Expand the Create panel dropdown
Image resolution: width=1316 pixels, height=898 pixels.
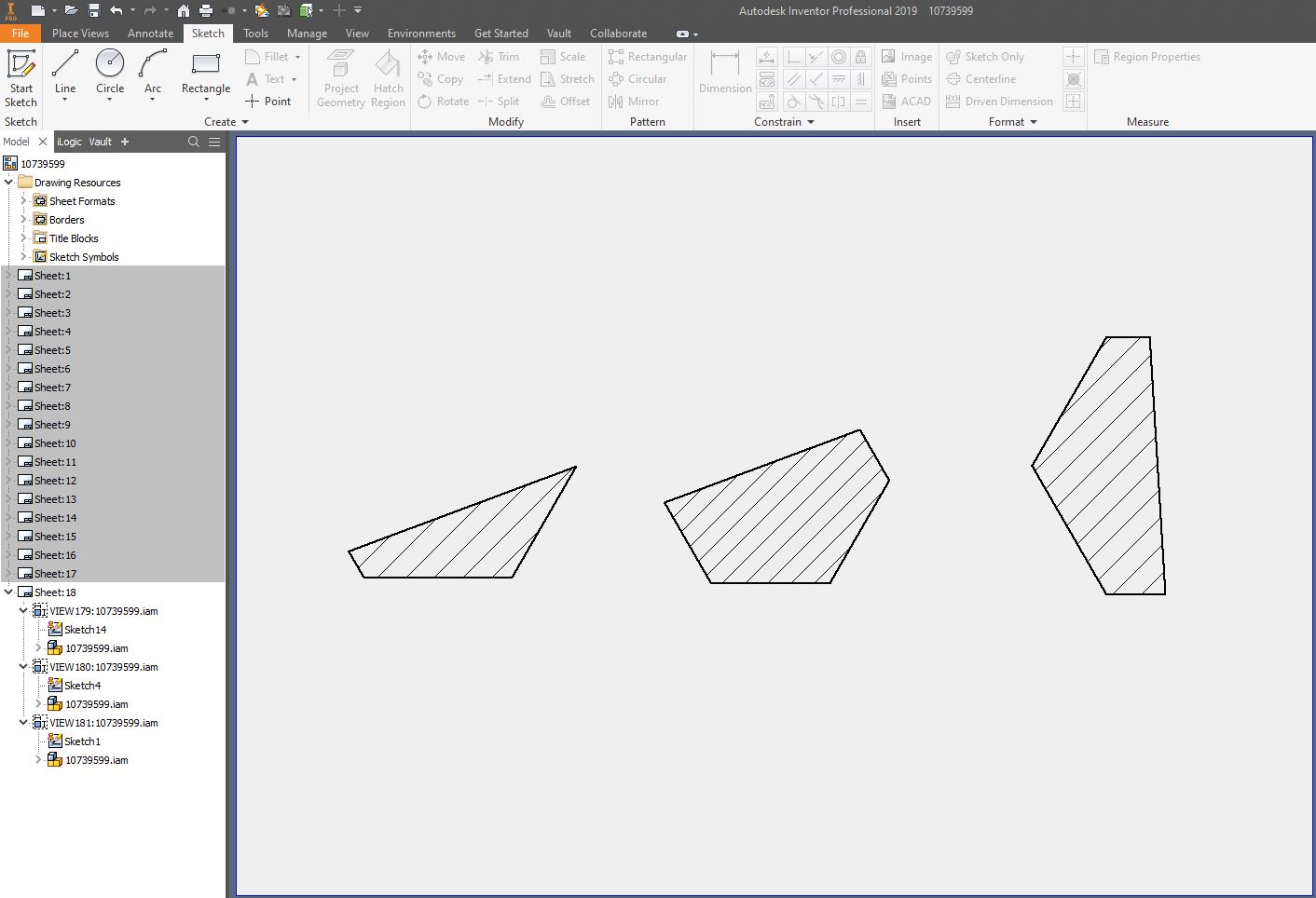click(x=226, y=122)
